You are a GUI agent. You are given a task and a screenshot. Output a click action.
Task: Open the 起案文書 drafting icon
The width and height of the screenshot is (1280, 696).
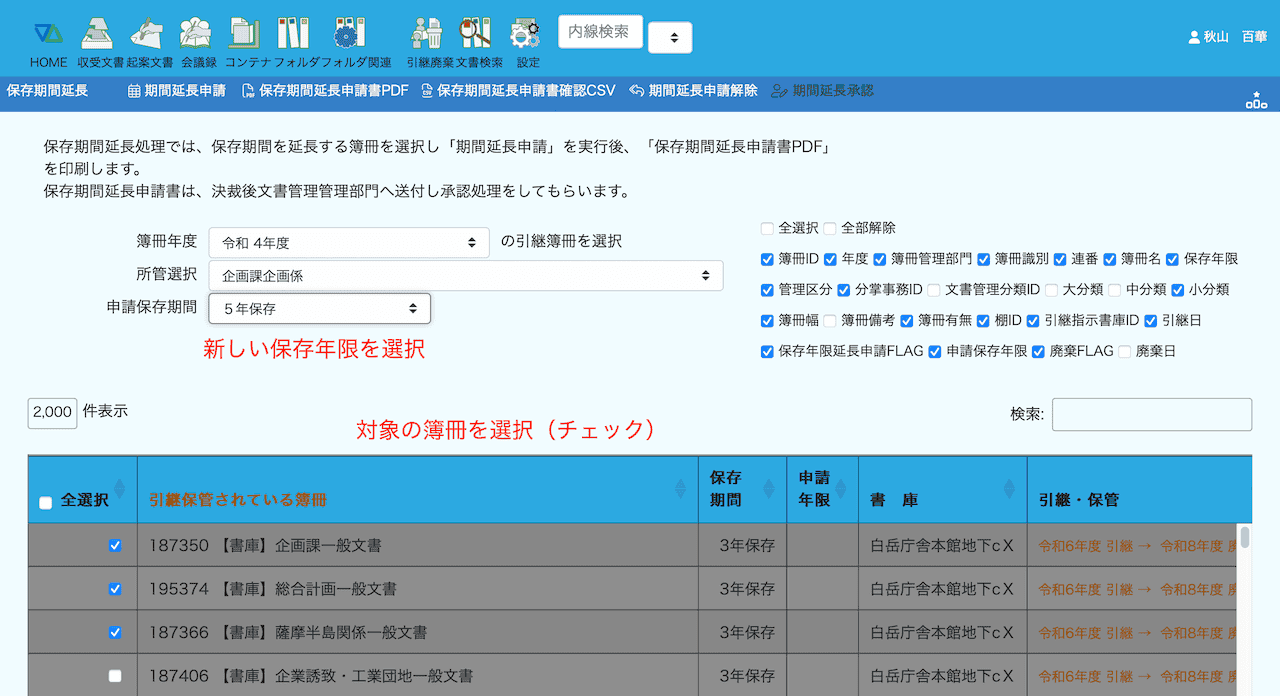(x=146, y=34)
